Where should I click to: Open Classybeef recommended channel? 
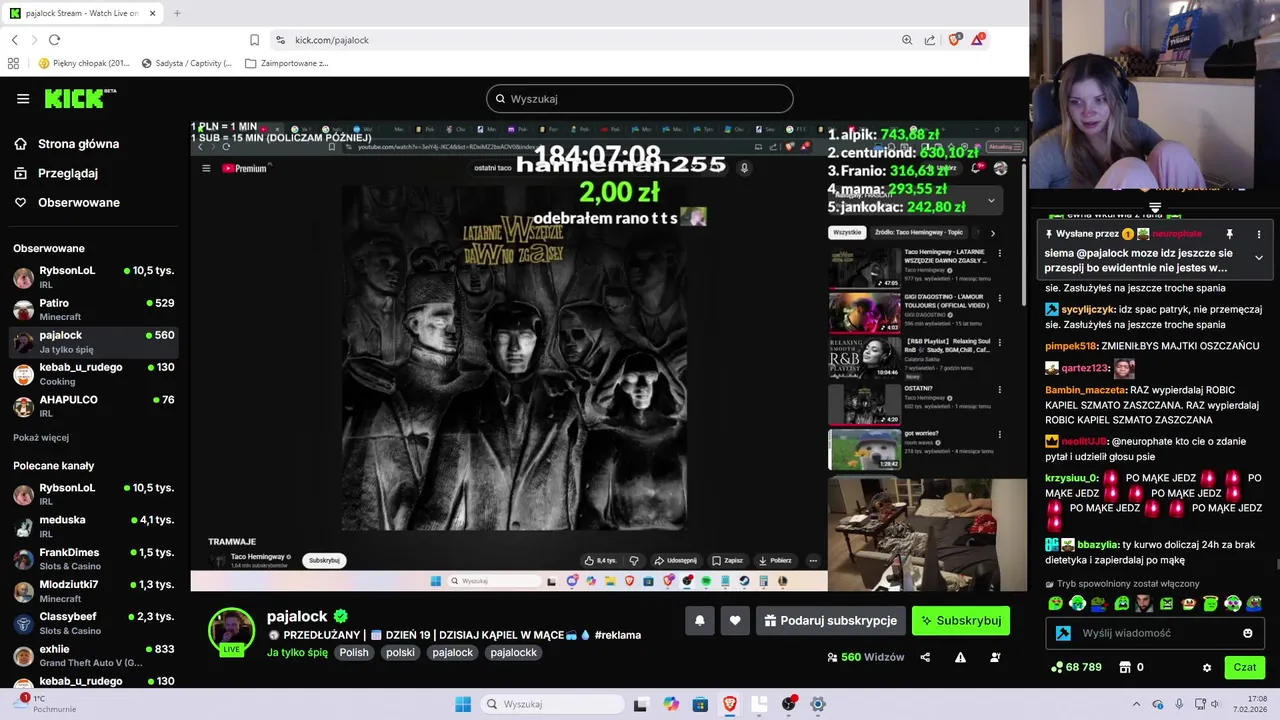click(x=93, y=623)
